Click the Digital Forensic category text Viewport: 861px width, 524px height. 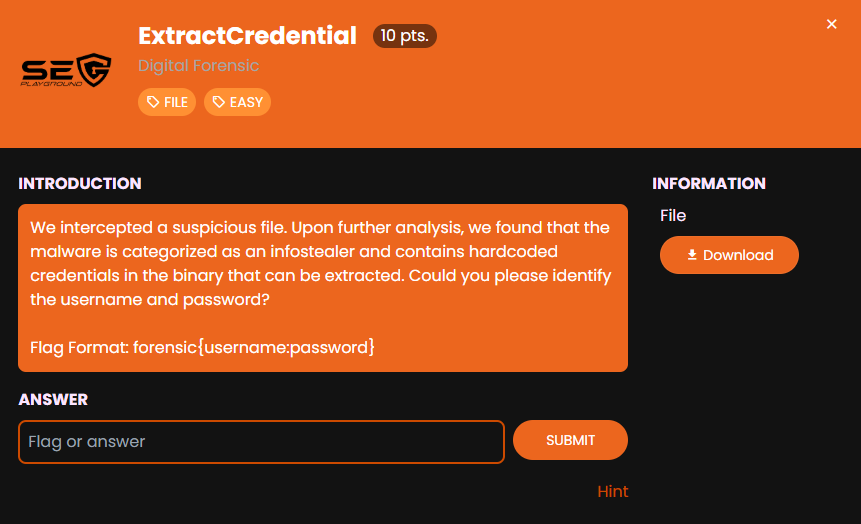pyautogui.click(x=198, y=66)
